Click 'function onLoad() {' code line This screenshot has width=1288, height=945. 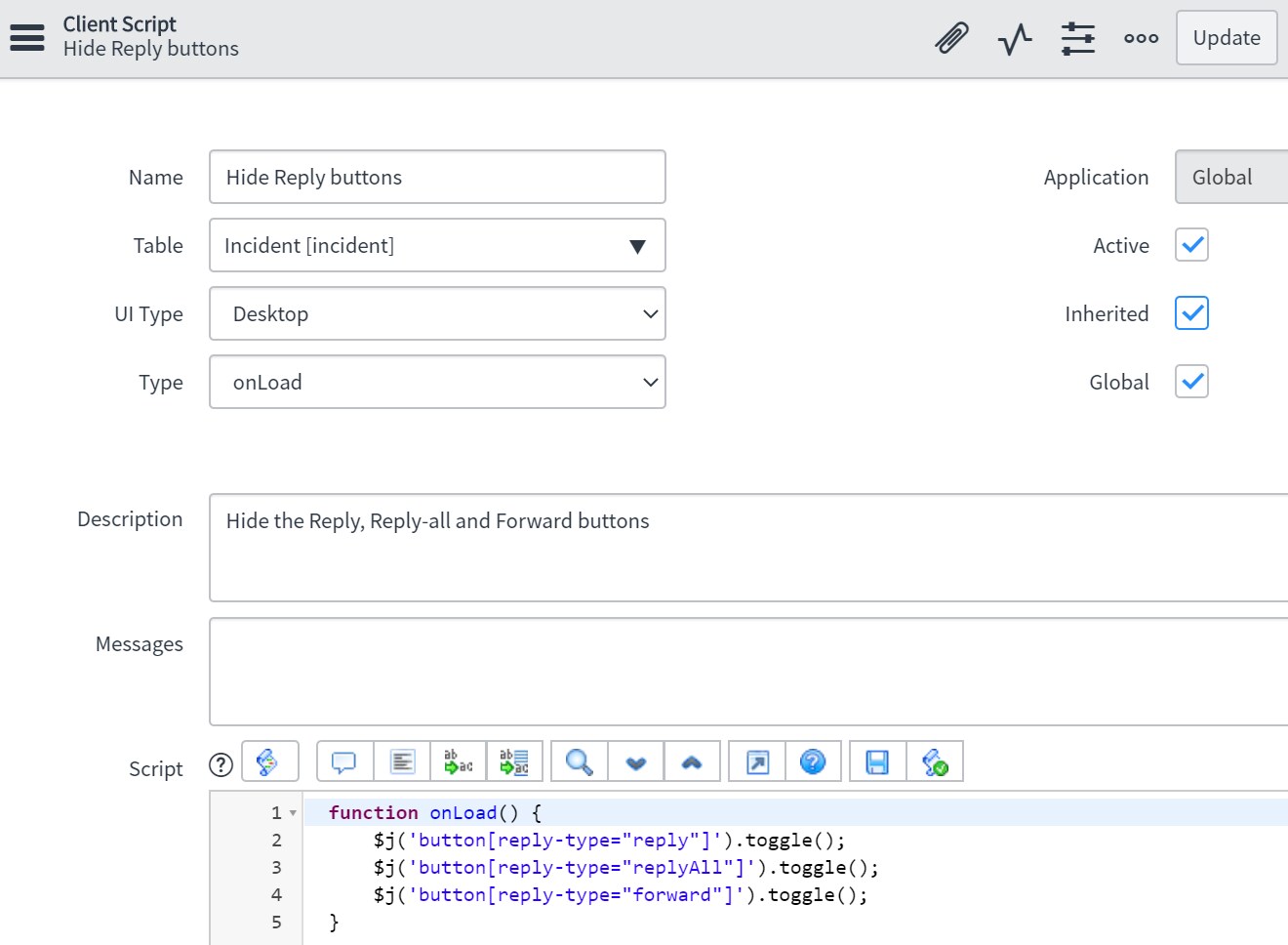pyautogui.click(x=435, y=812)
